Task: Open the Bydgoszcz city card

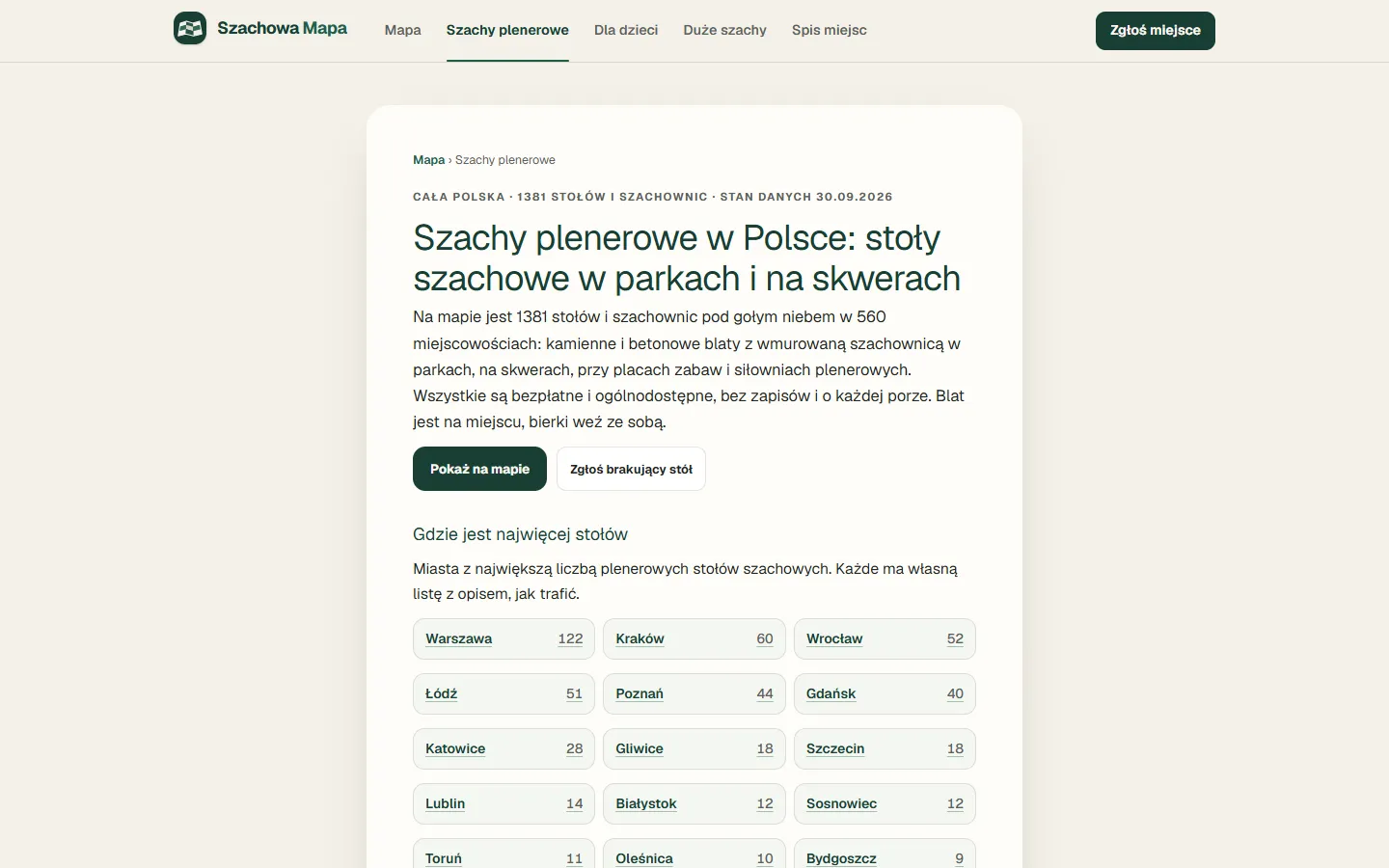Action: point(885,854)
